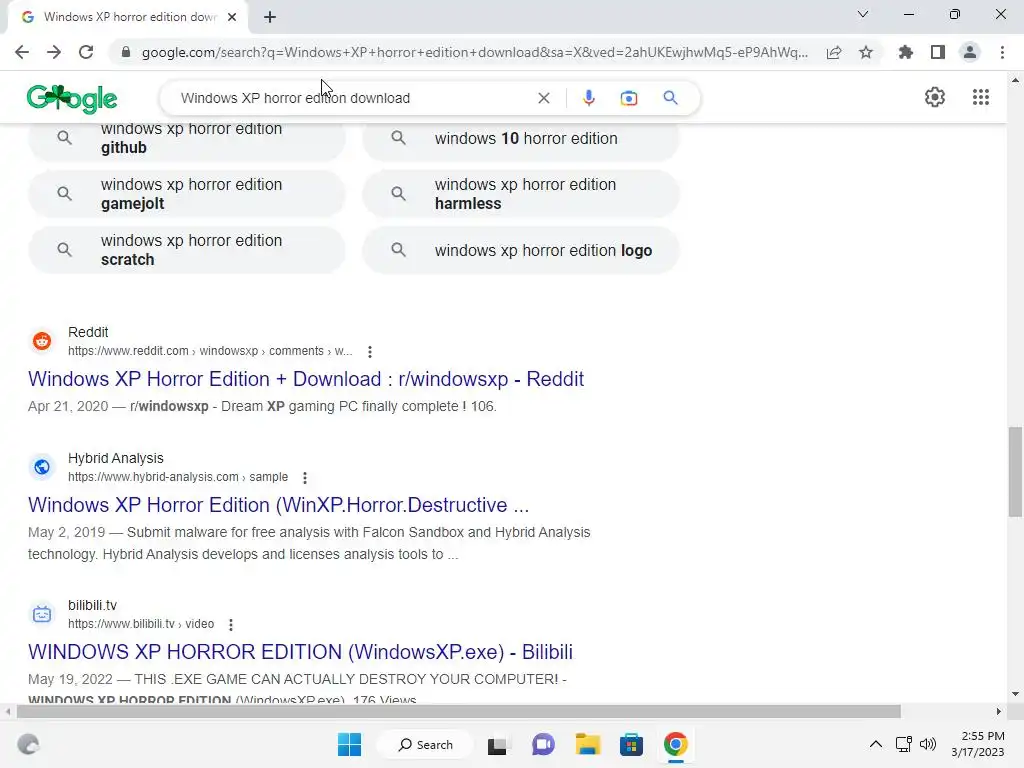Click the Reddit site favicon

pos(42,341)
